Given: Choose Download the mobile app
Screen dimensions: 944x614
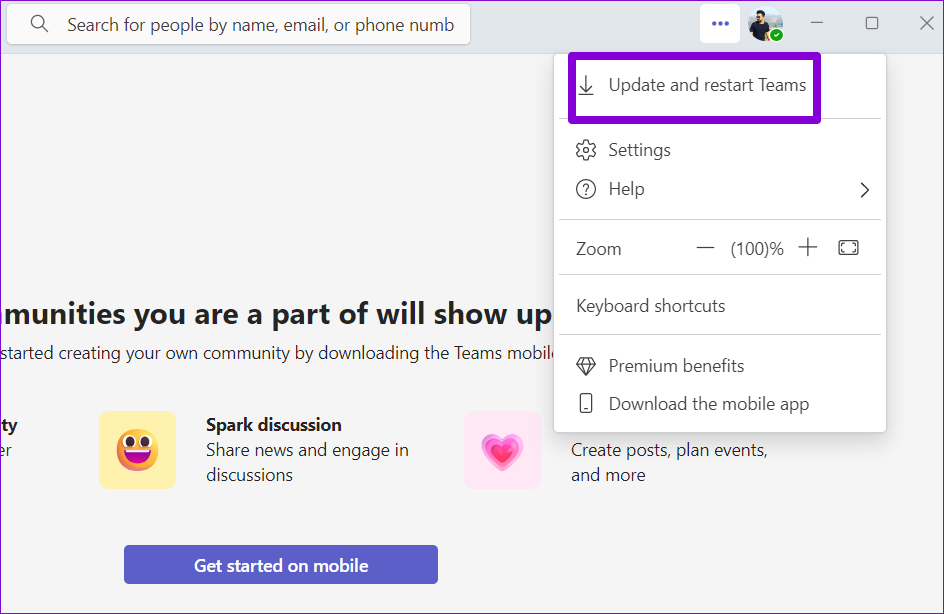Looking at the screenshot, I should [x=719, y=404].
